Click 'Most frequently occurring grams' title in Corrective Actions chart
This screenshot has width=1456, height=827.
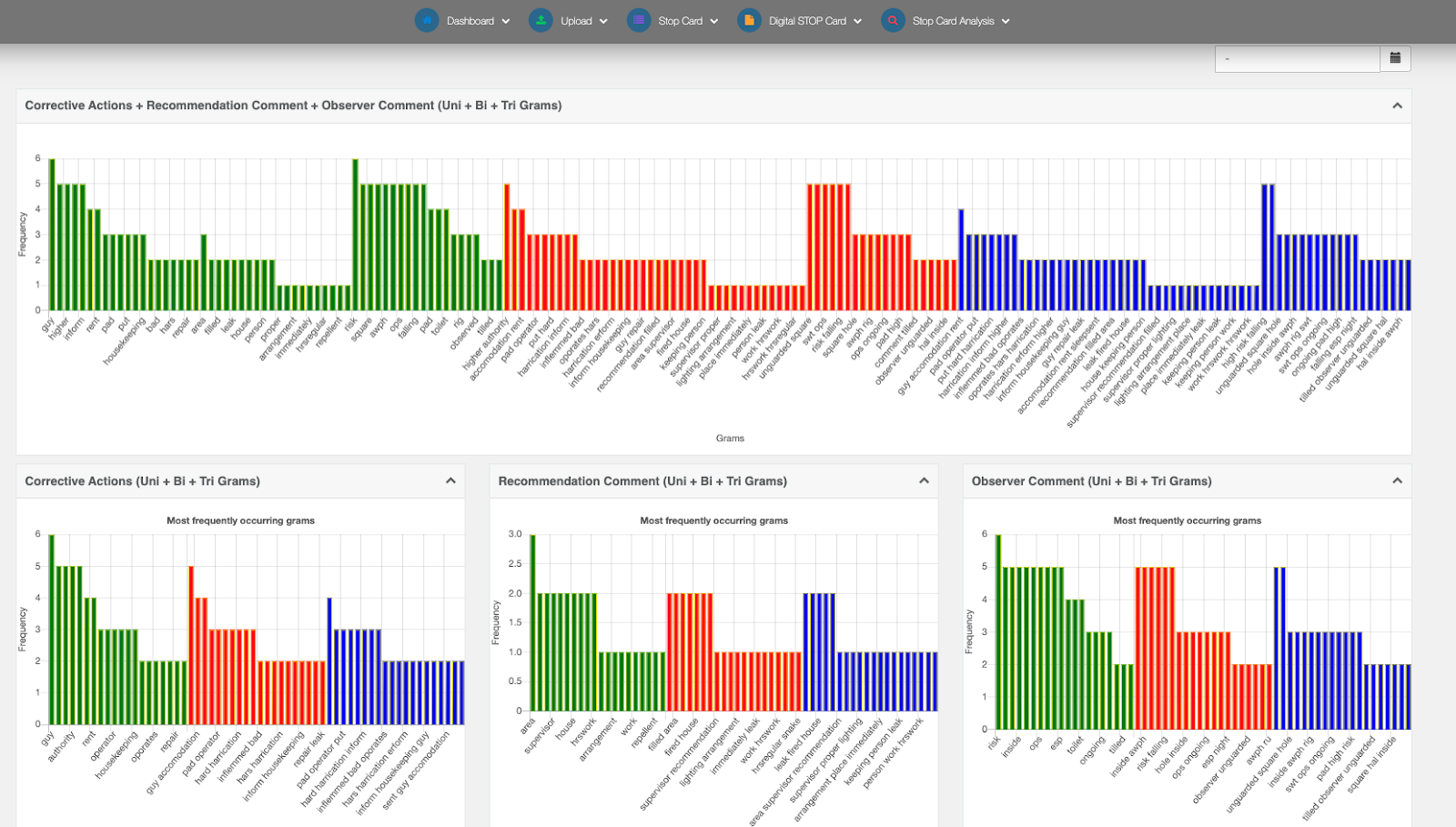pyautogui.click(x=240, y=520)
